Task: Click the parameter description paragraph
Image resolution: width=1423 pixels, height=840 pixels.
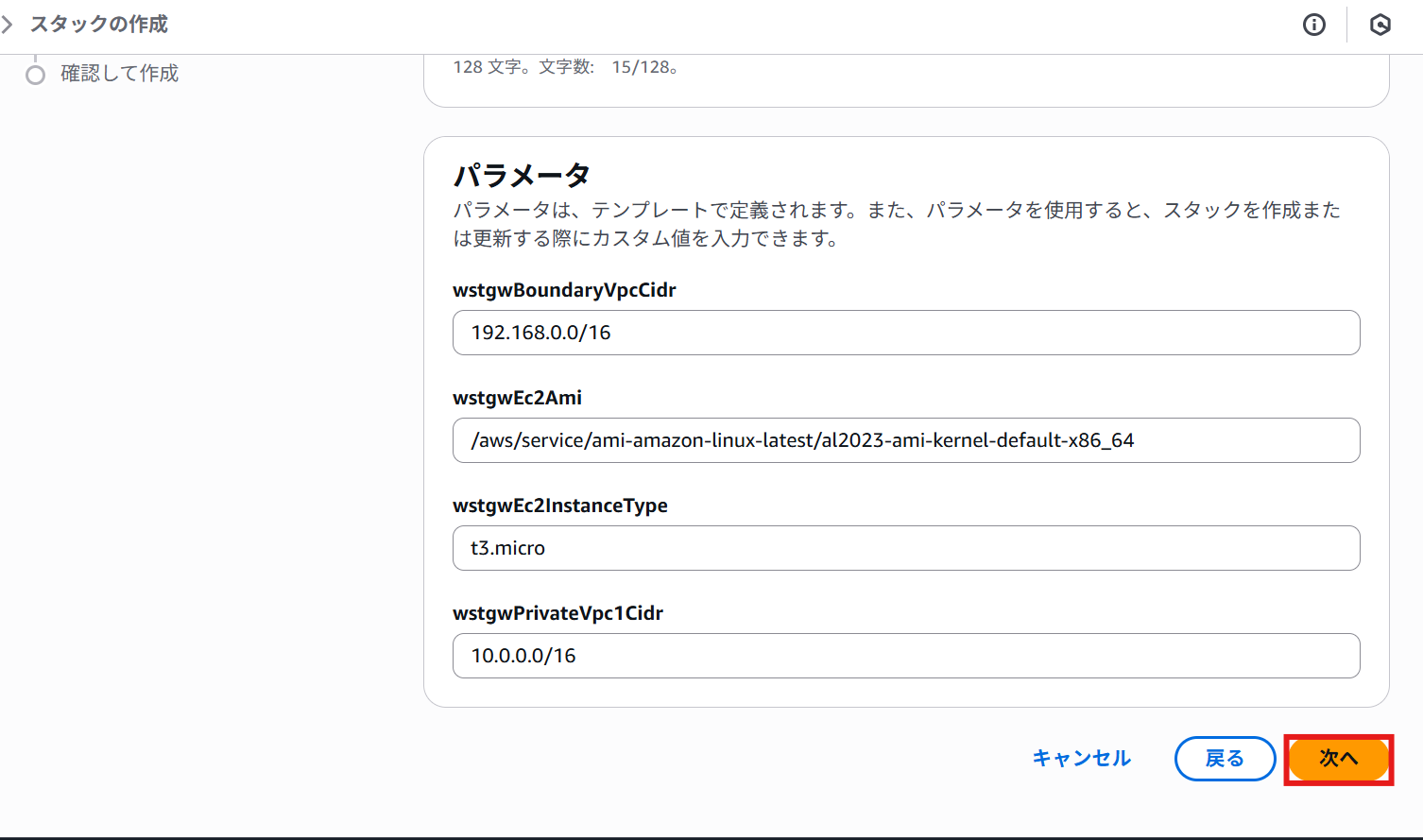Action: tap(897, 224)
